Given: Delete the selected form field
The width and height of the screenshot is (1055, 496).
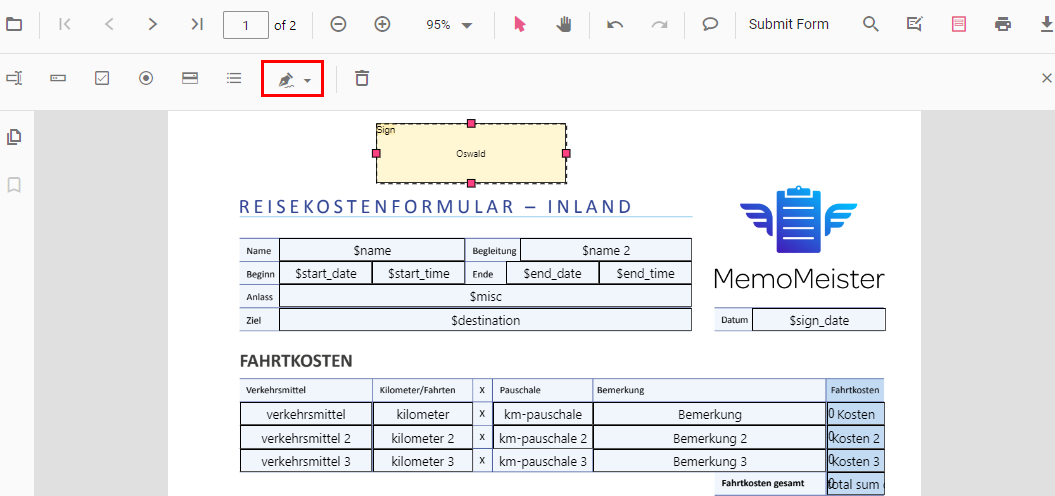Looking at the screenshot, I should tap(362, 78).
